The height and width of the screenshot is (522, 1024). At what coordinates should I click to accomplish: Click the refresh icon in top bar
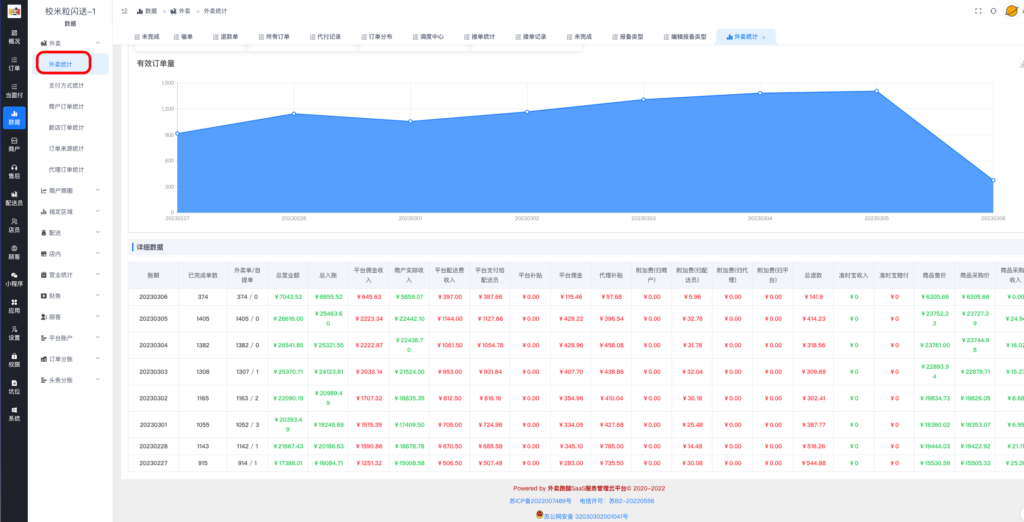993,11
